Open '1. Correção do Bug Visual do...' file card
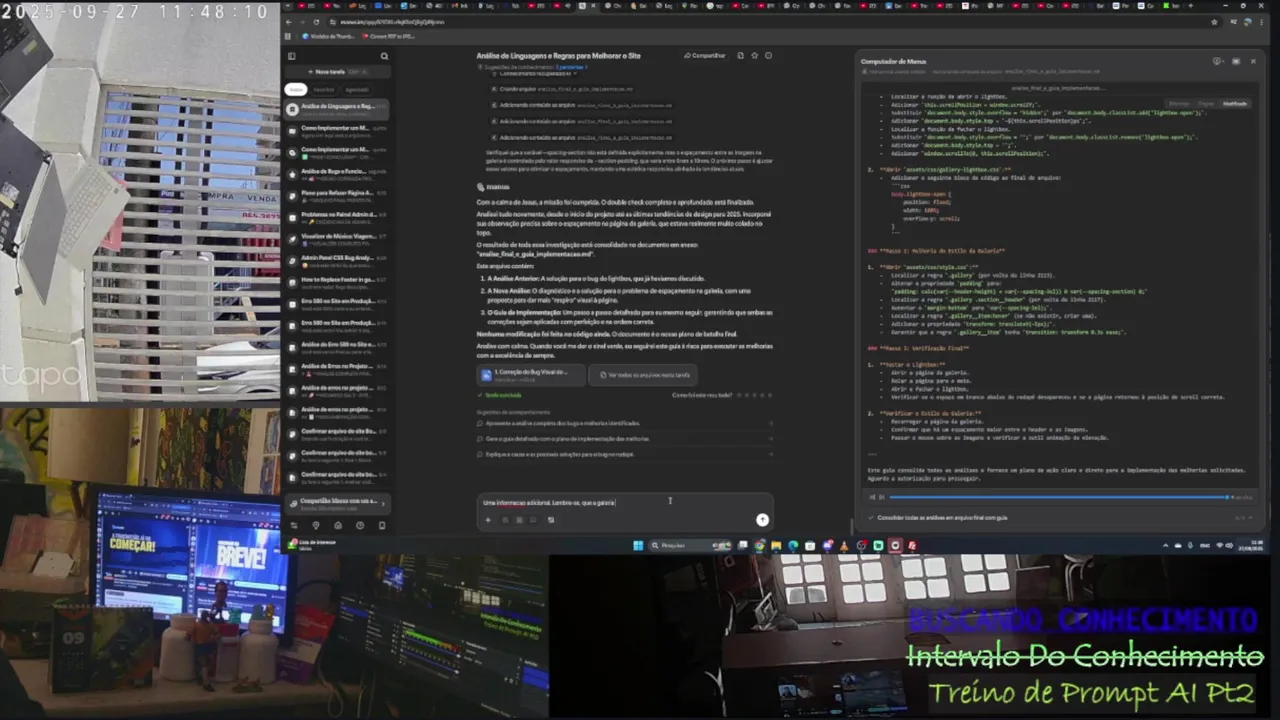This screenshot has height=720, width=1280. (x=532, y=374)
